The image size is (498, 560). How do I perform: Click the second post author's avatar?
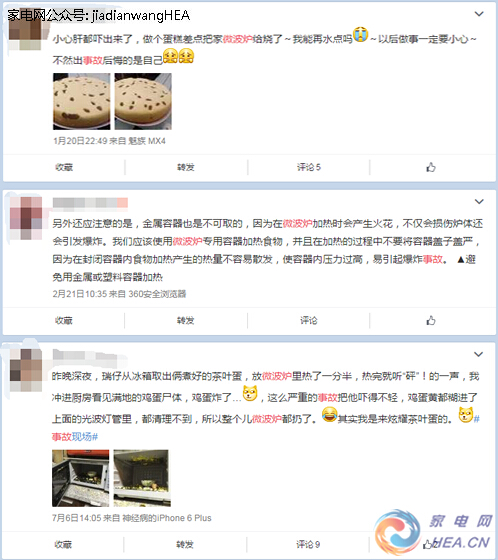coord(26,218)
